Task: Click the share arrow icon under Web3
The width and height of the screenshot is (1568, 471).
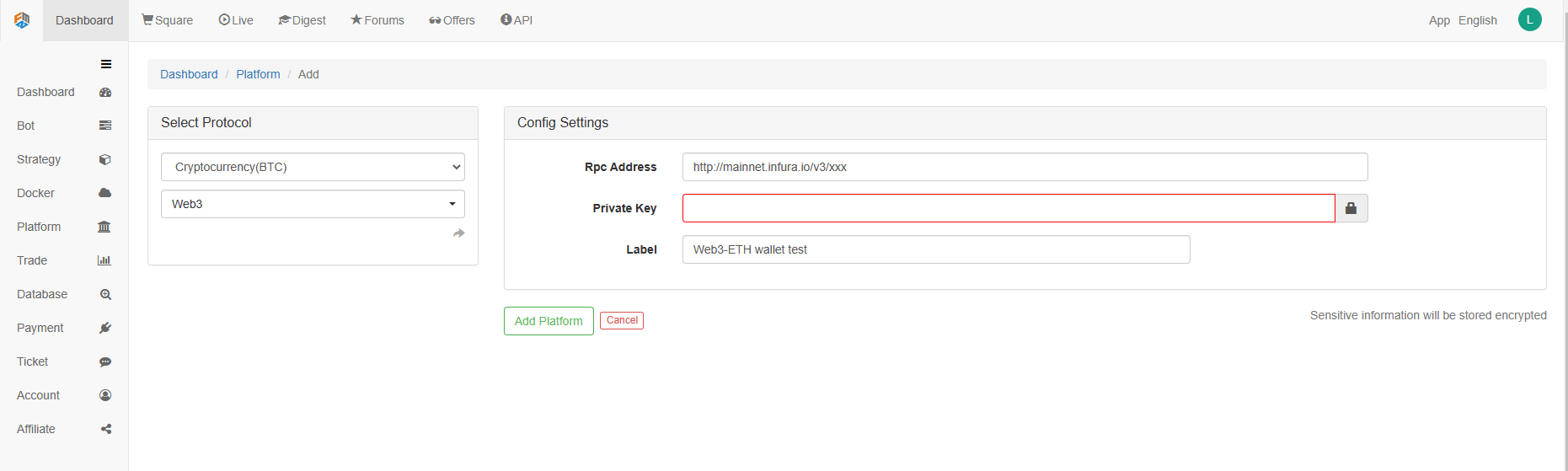Action: click(x=458, y=233)
